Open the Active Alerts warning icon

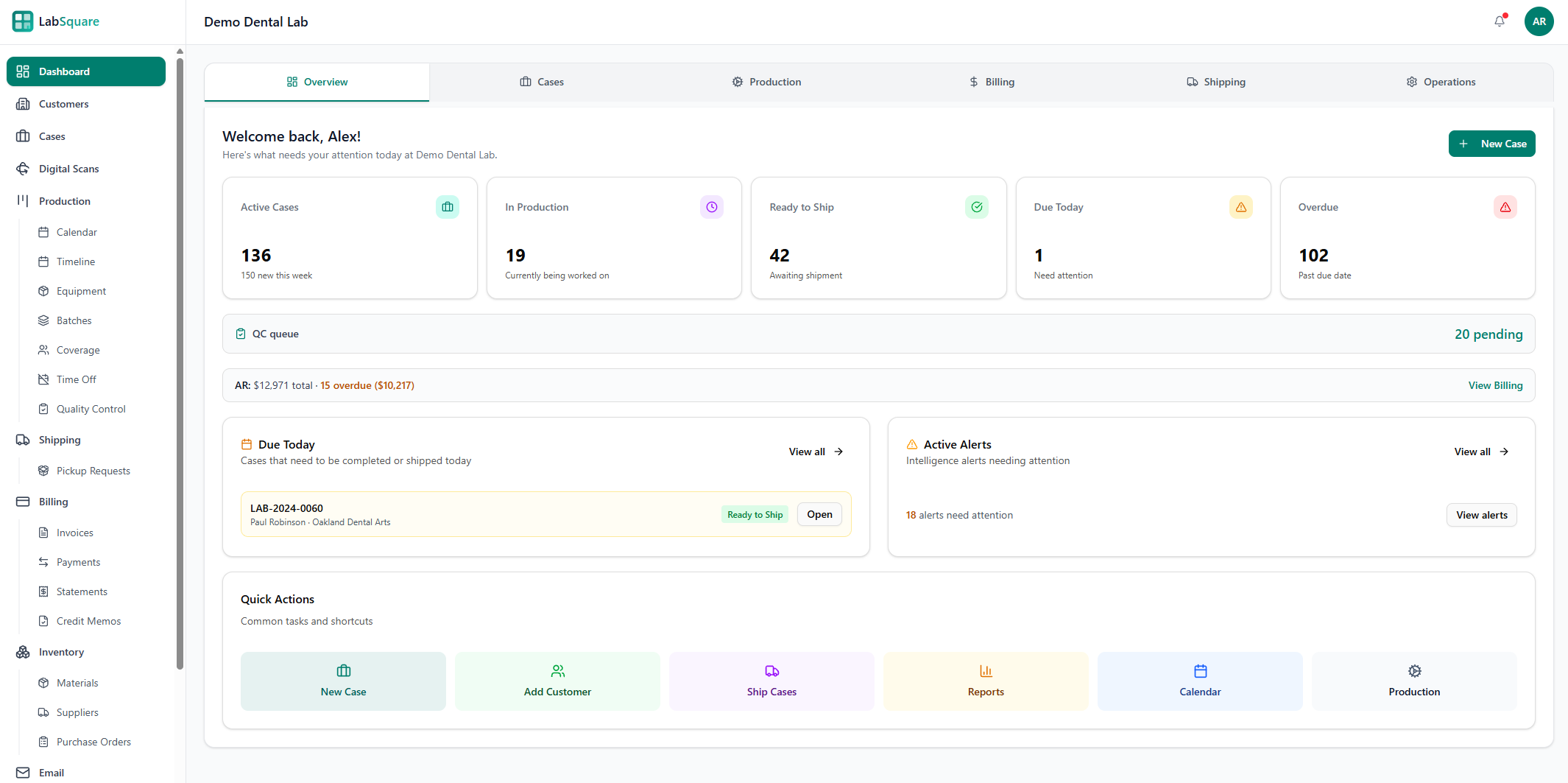coord(912,443)
